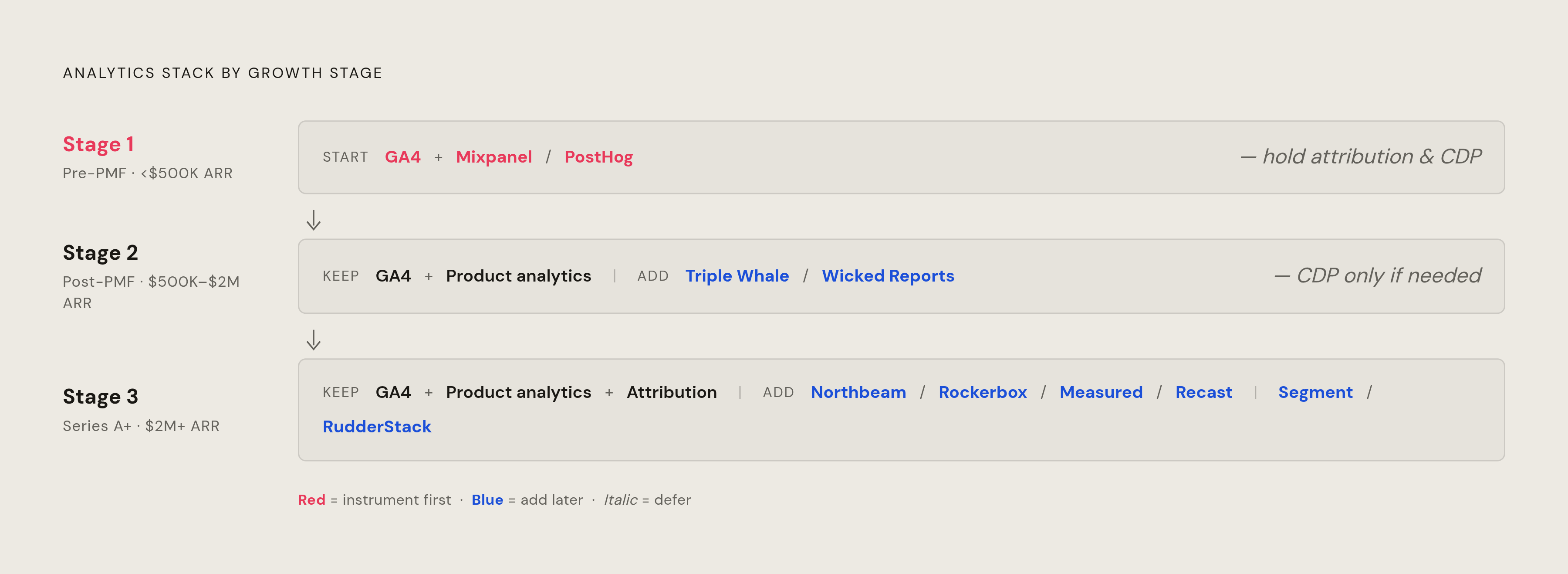Select the Measured link
The height and width of the screenshot is (574, 1568).
pyautogui.click(x=1101, y=392)
